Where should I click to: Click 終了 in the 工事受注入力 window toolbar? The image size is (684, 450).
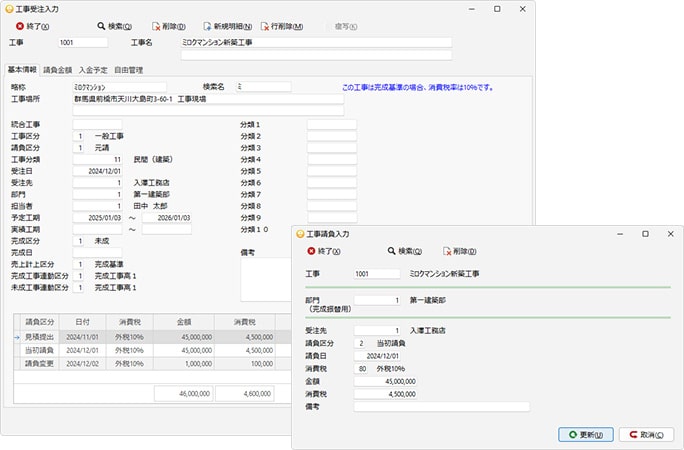pos(33,27)
